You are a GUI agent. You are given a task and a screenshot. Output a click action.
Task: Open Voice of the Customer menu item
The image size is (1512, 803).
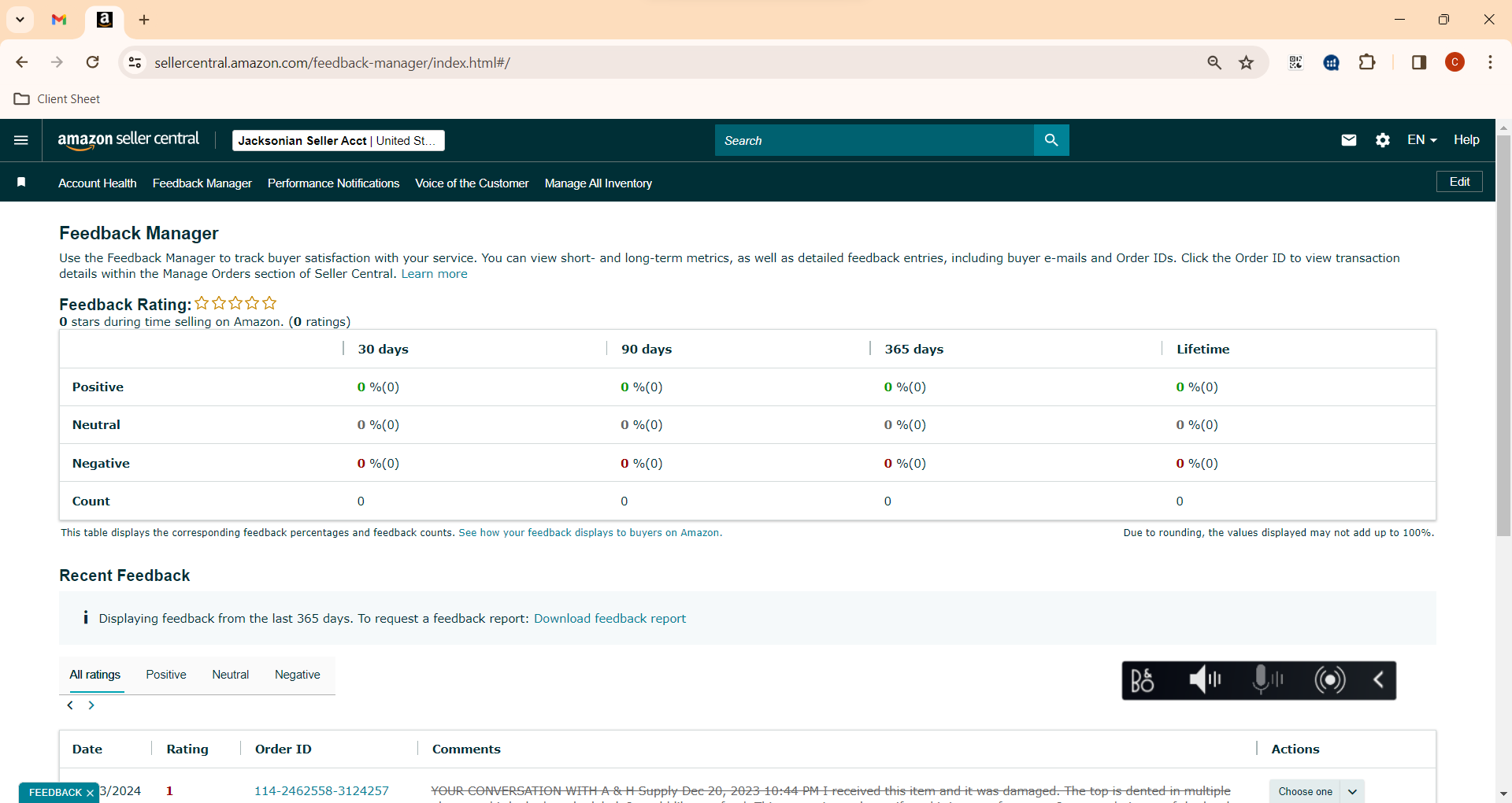472,183
